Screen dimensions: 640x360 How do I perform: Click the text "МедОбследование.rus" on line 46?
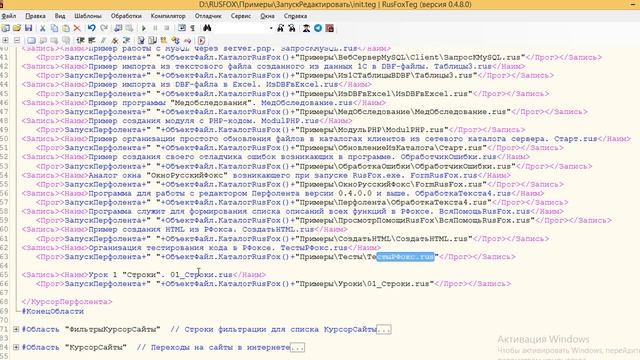click(x=307, y=103)
